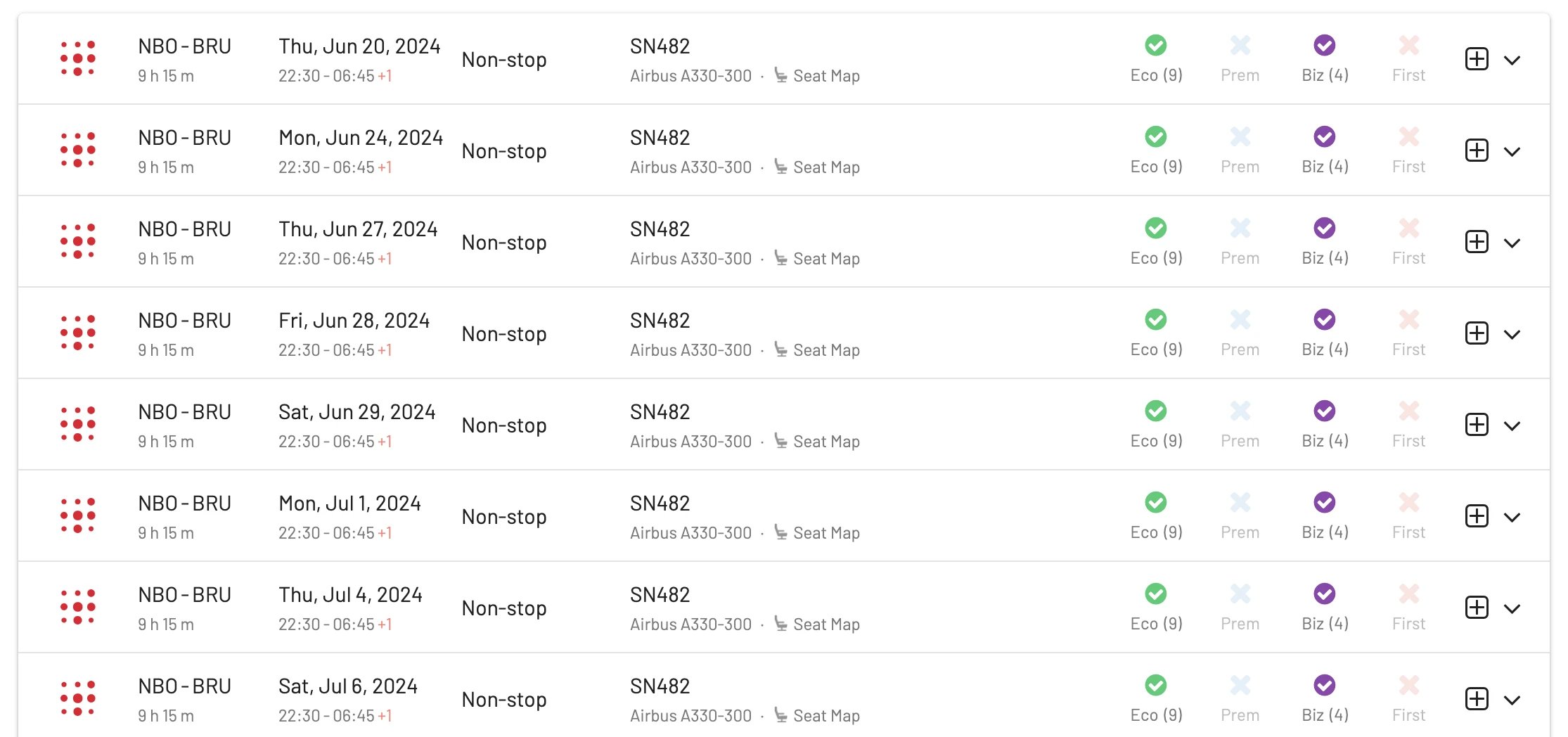Click the Seat Map icon for Jun 28 flight
The width and height of the screenshot is (1568, 737).
(x=780, y=349)
